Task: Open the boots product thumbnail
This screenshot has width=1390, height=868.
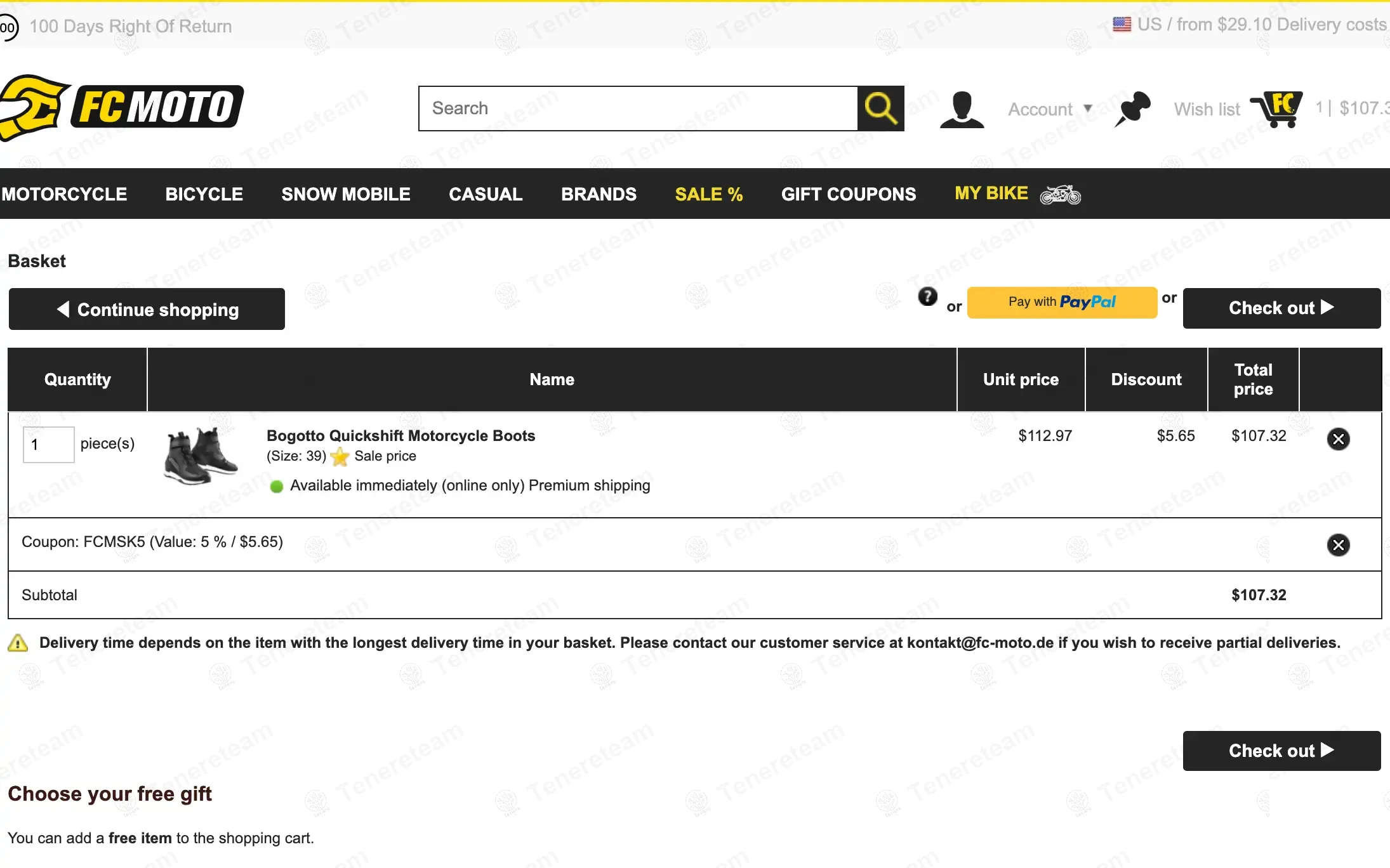Action: coord(201,456)
